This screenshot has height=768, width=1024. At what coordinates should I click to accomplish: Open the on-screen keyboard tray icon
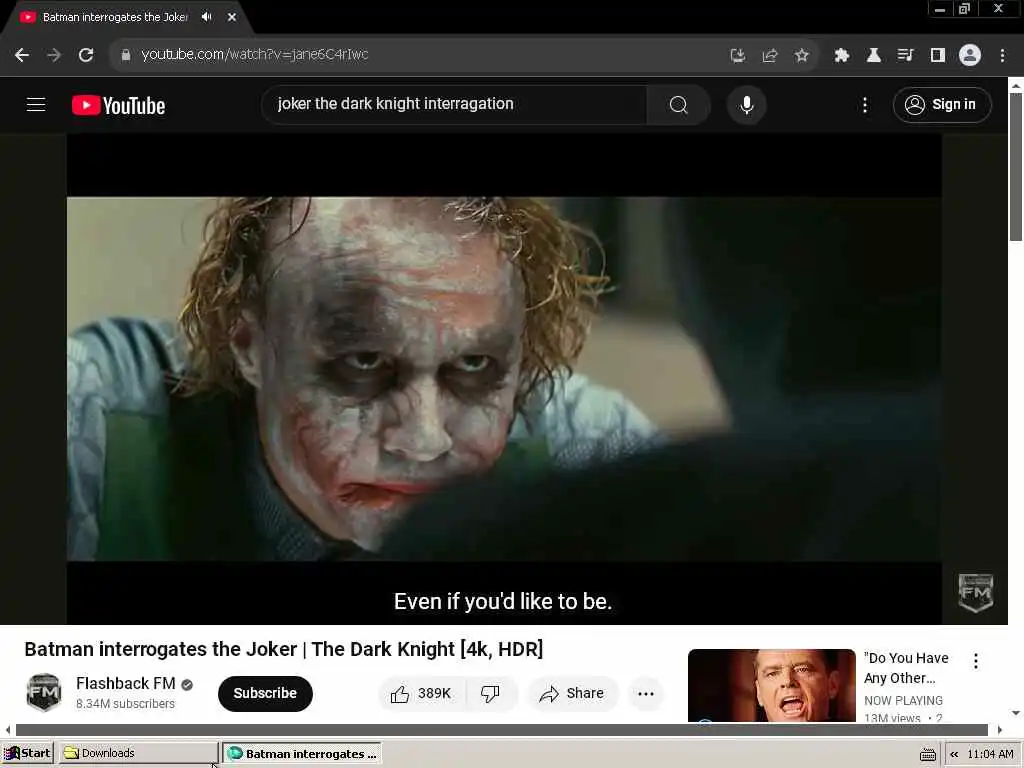click(927, 754)
